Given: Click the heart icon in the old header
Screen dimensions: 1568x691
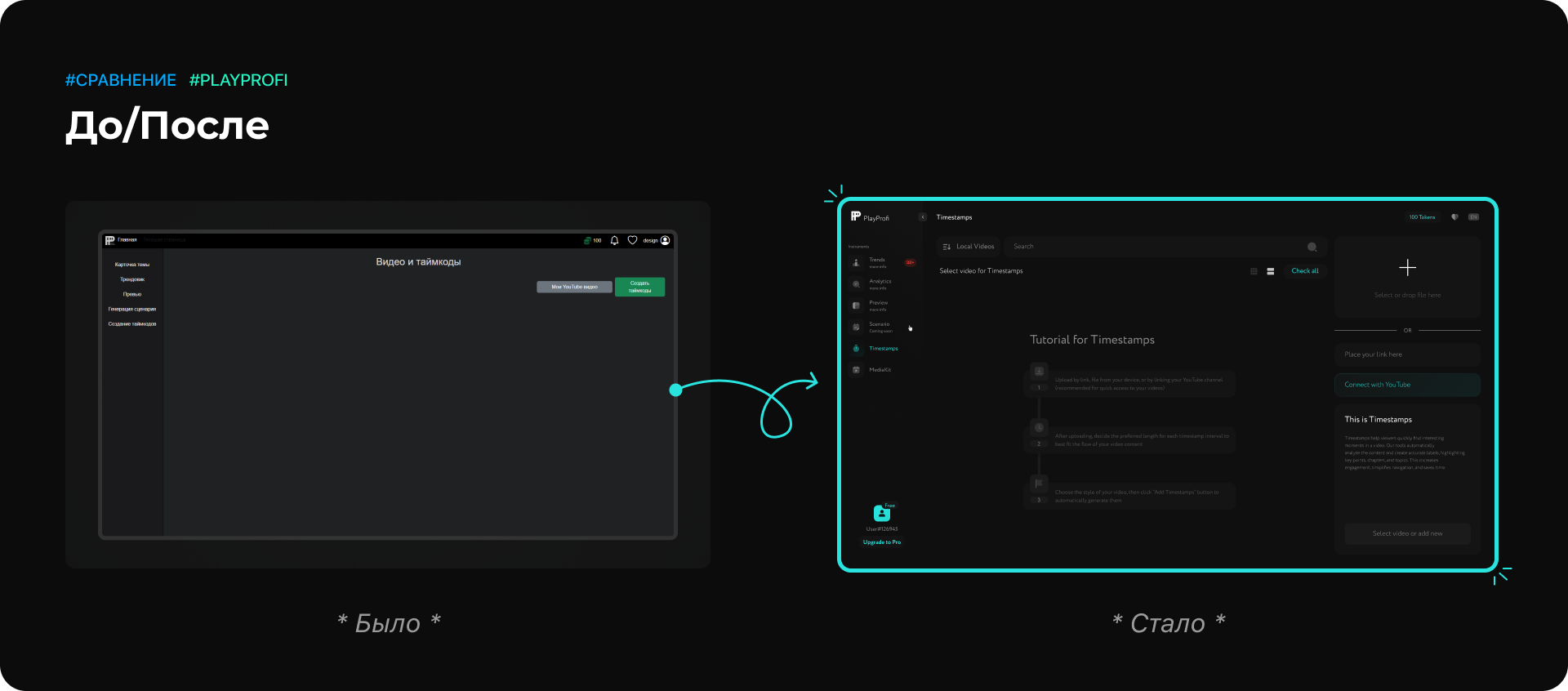Looking at the screenshot, I should point(632,240).
